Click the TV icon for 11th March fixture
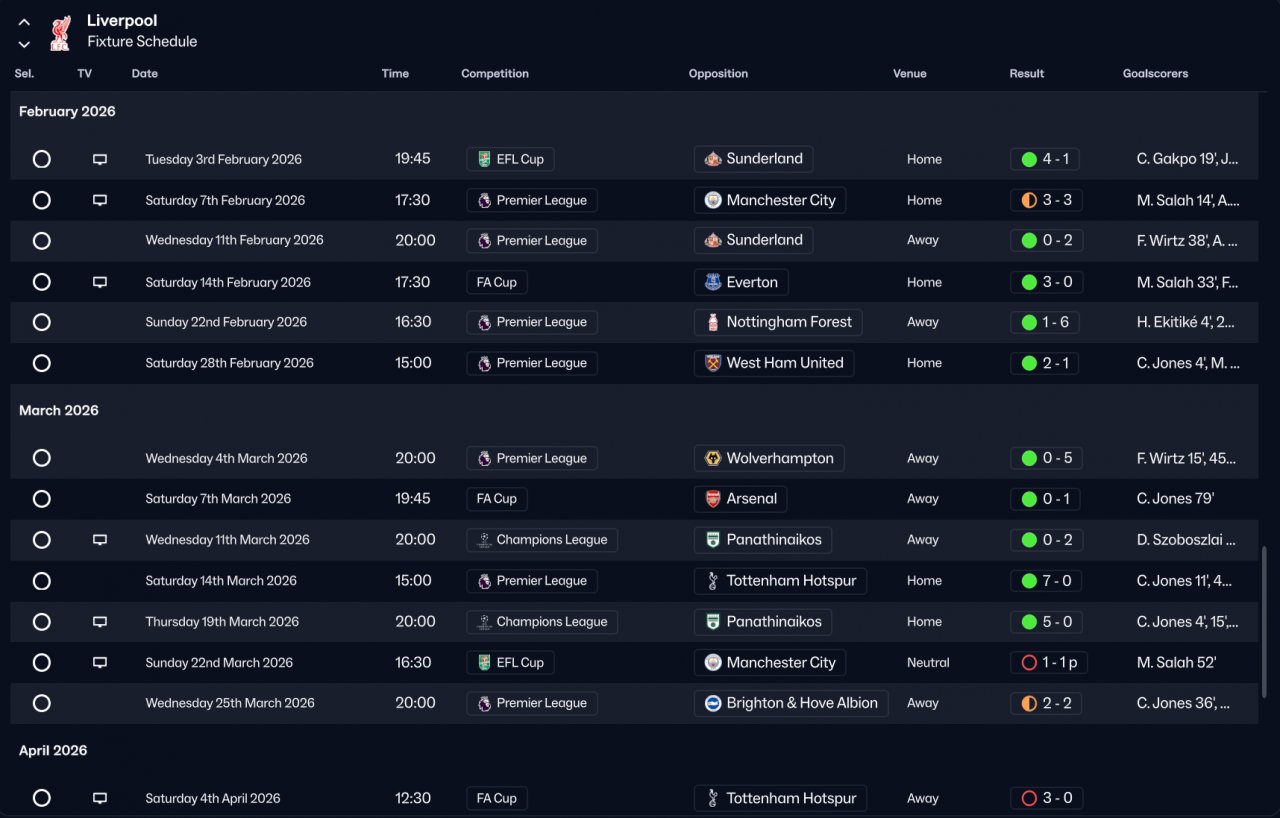Viewport: 1280px width, 818px height. coord(100,540)
